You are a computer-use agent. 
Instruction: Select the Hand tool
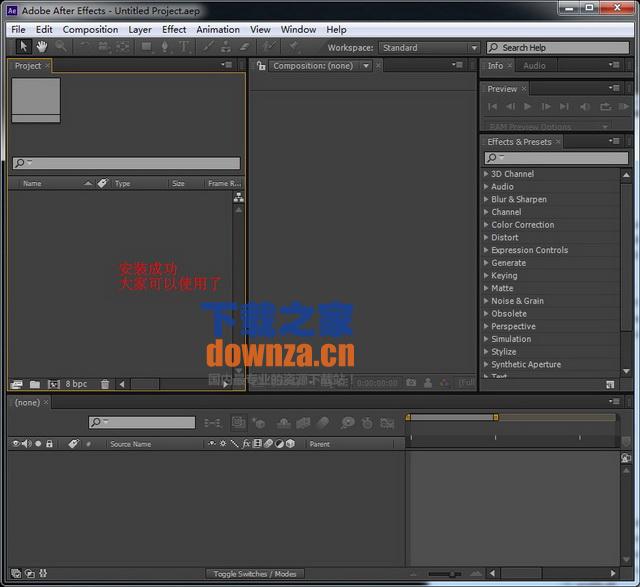pyautogui.click(x=42, y=47)
